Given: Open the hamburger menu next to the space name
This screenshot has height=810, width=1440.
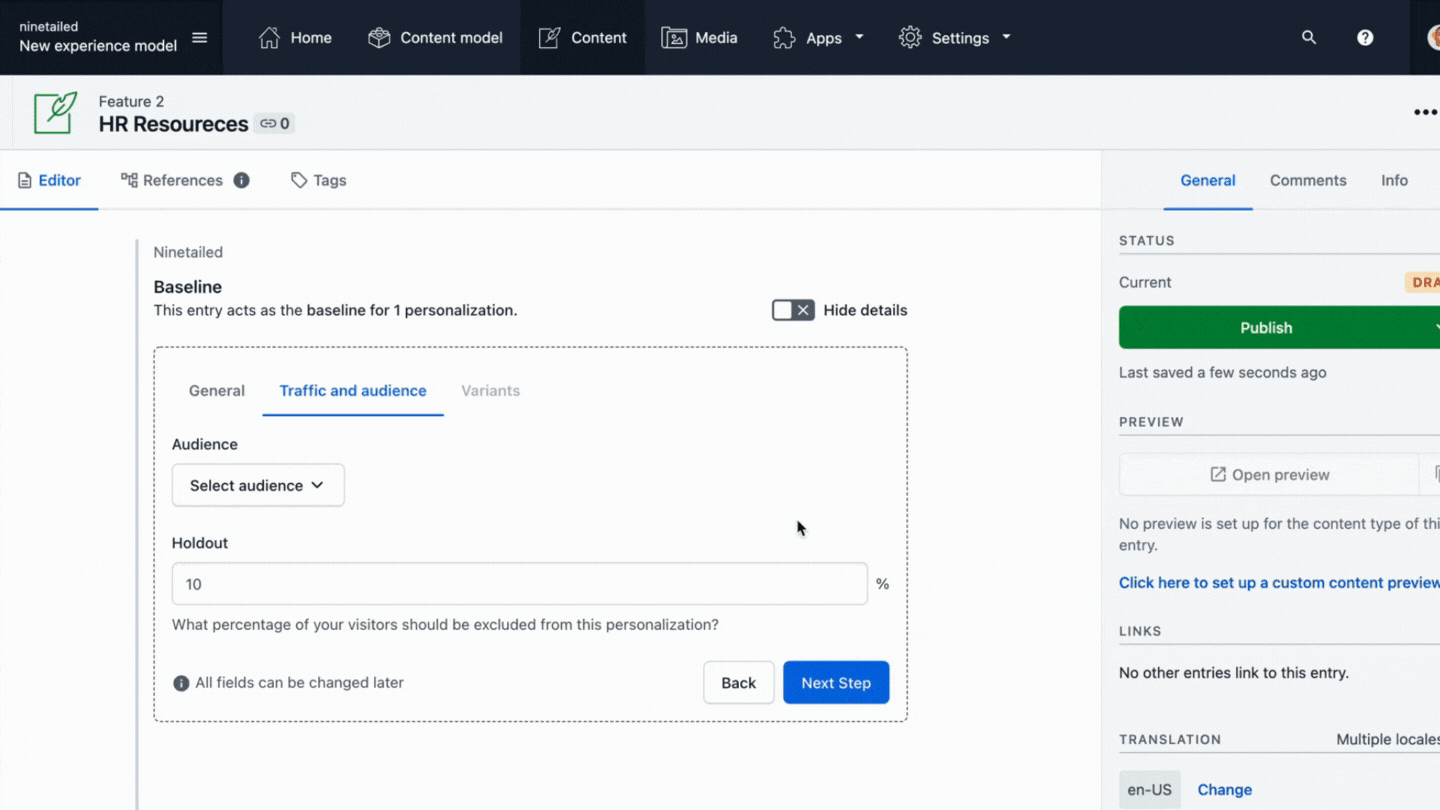Looking at the screenshot, I should tap(200, 38).
